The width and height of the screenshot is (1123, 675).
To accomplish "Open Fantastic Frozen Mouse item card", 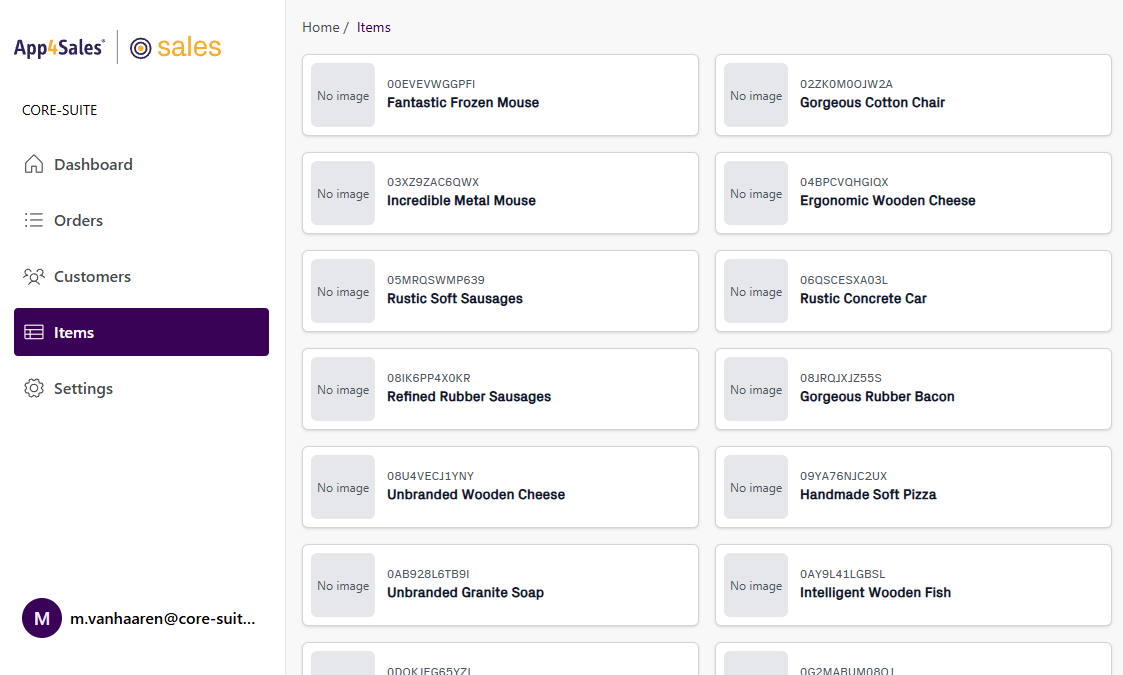I will 500,95.
